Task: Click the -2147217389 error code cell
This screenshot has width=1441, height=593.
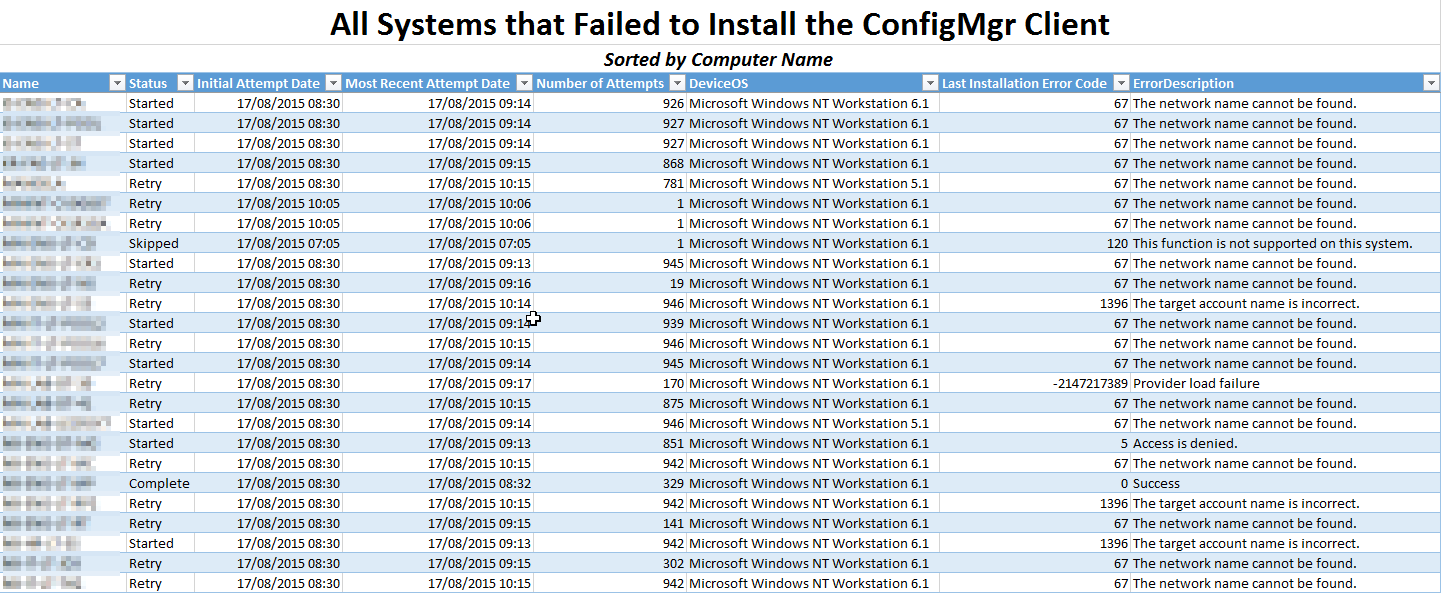Action: pyautogui.click(x=1090, y=384)
